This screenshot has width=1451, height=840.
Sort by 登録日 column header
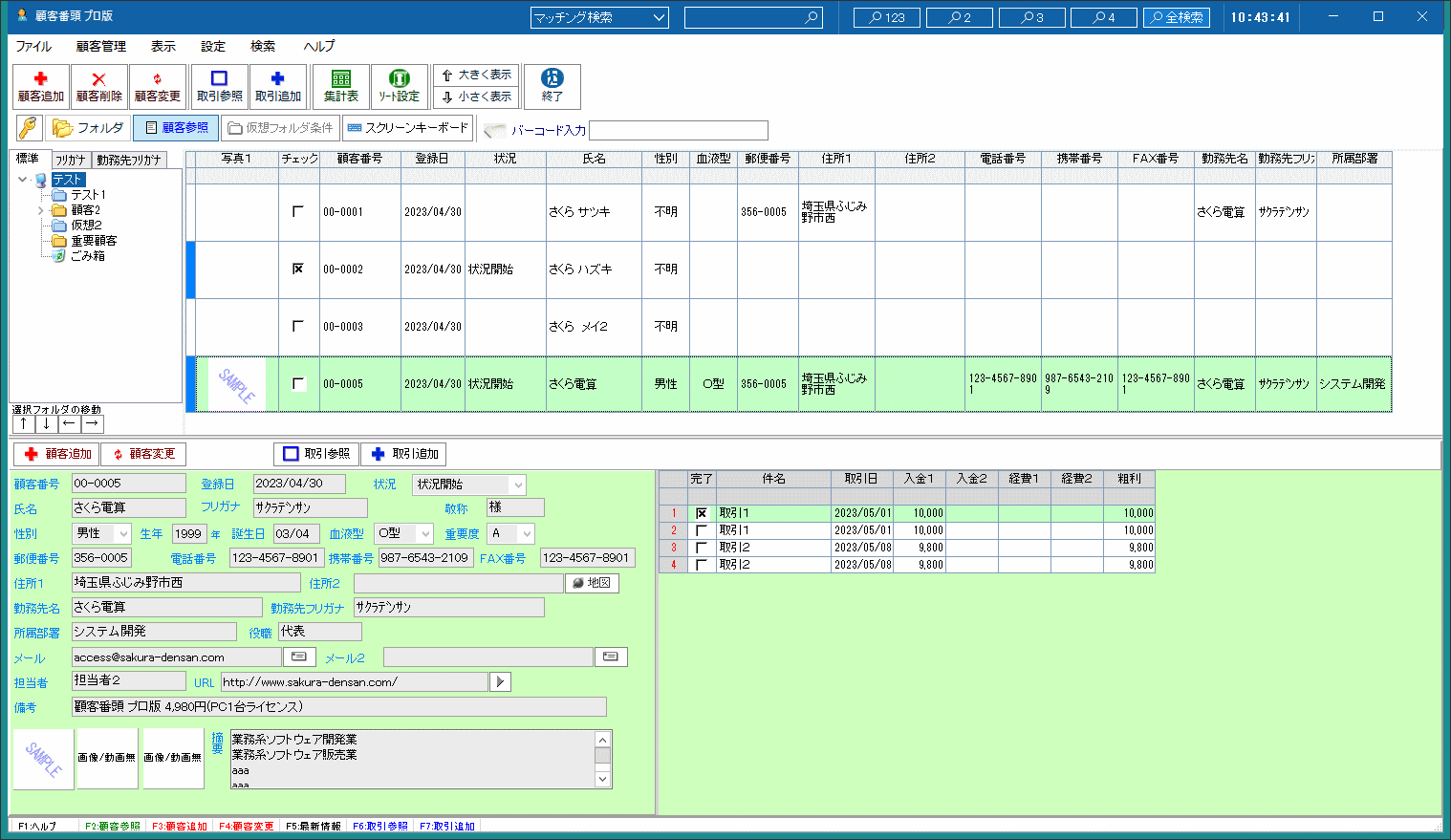(x=432, y=159)
